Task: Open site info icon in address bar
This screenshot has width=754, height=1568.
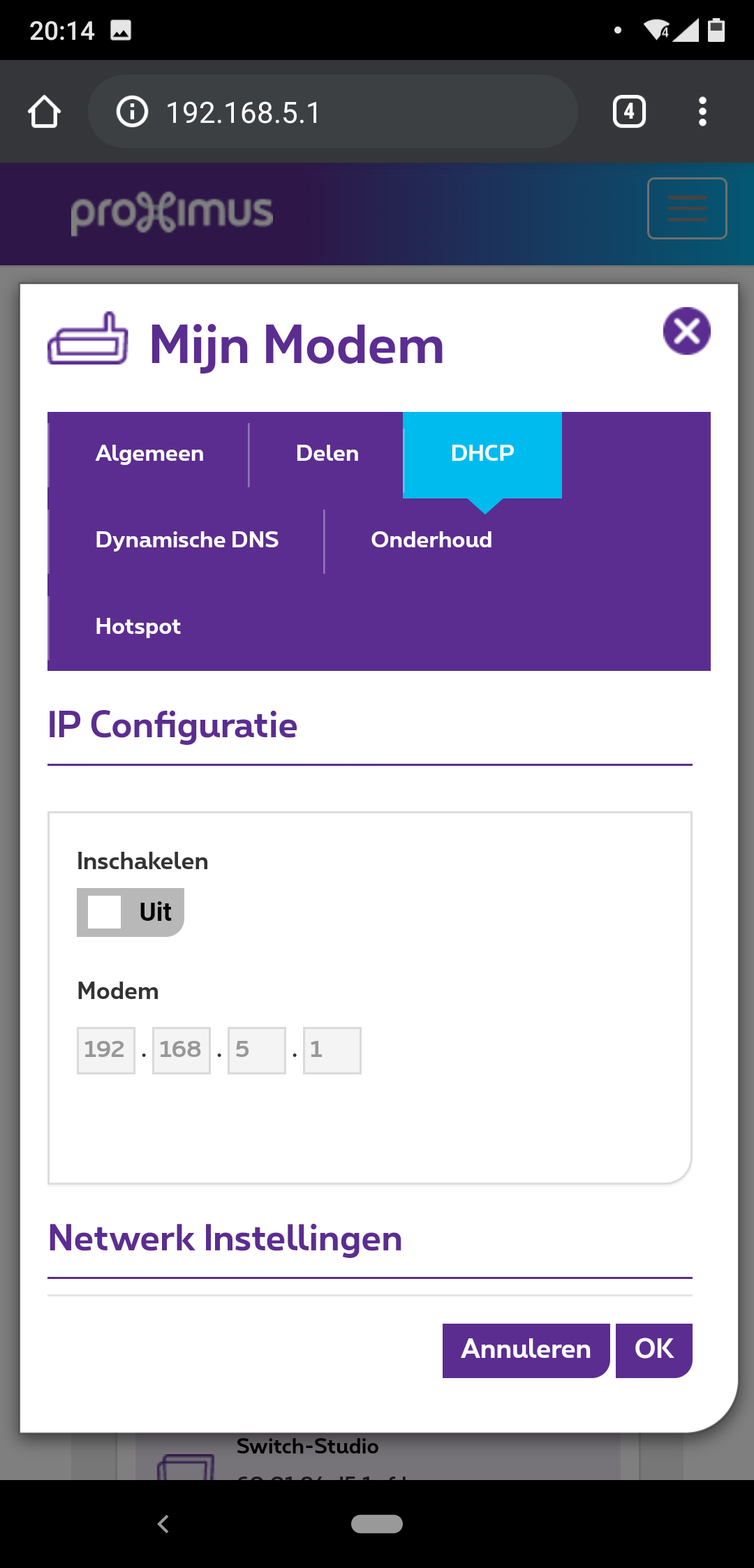Action: pos(132,112)
